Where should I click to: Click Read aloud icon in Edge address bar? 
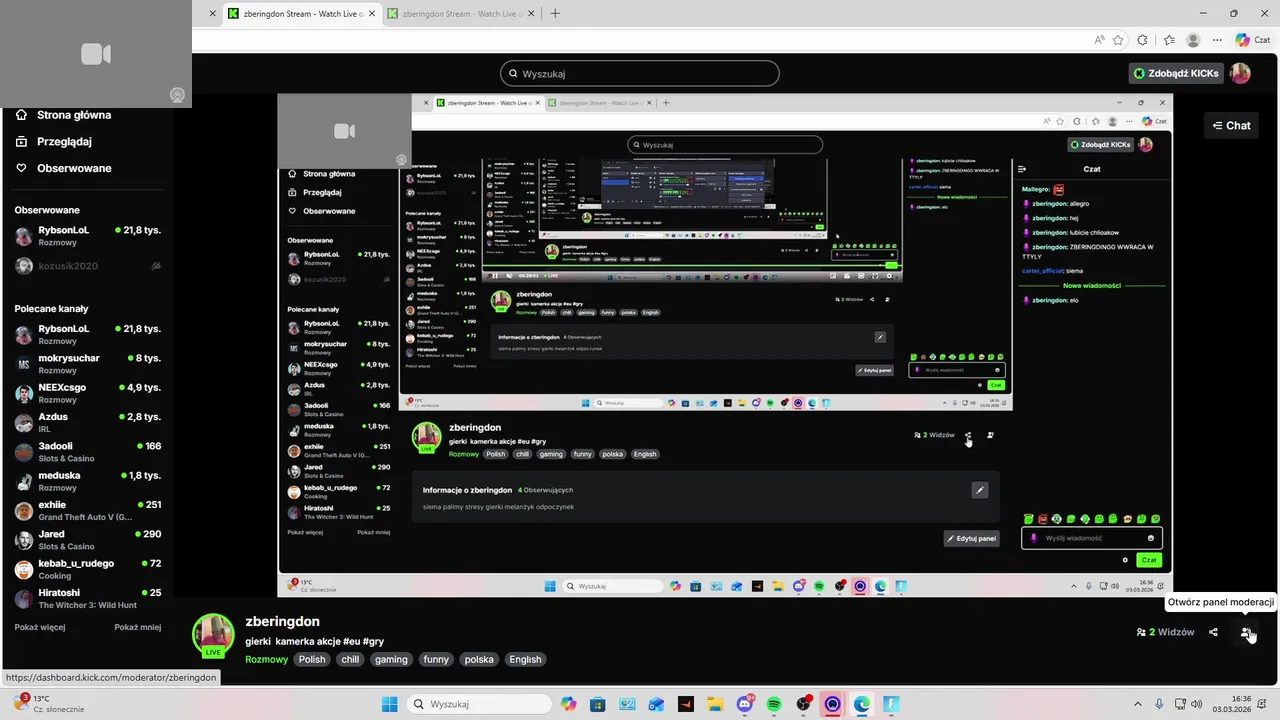[1099, 40]
